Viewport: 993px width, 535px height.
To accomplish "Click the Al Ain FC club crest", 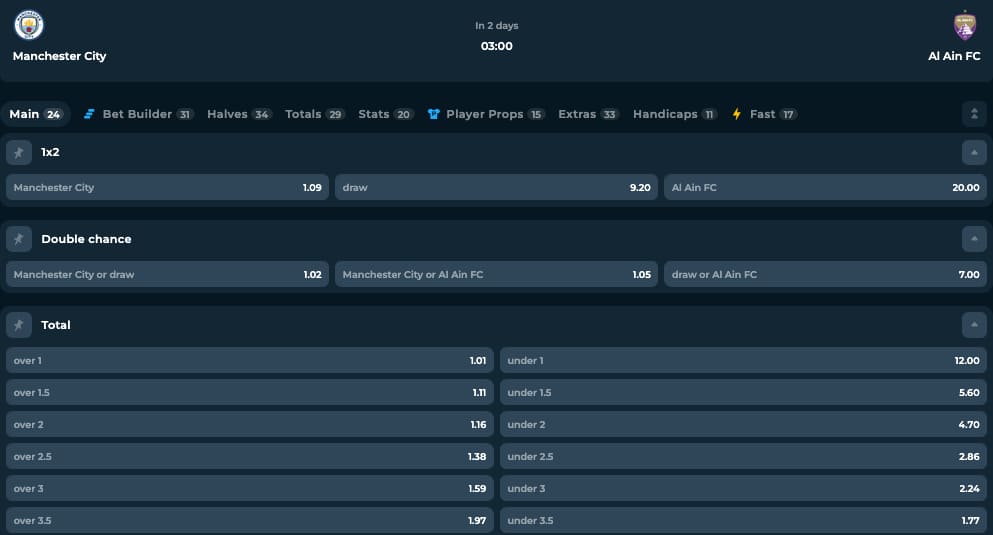I will 965,25.
